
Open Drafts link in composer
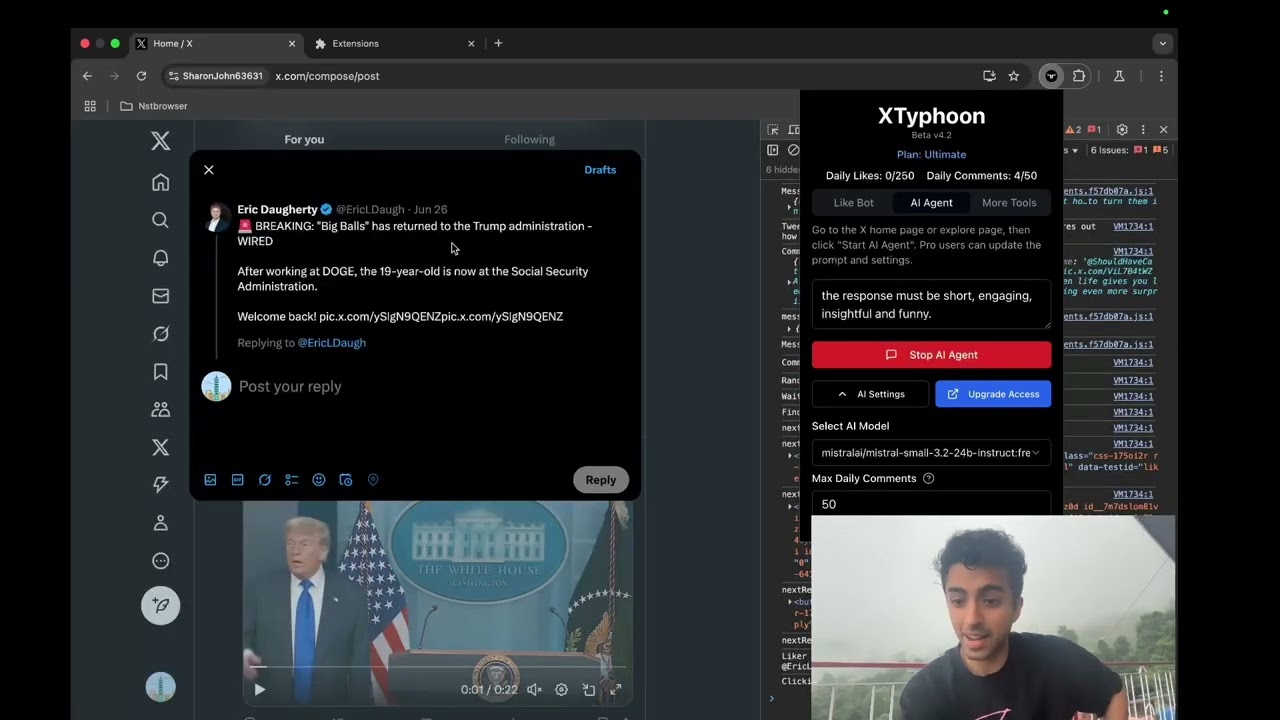tap(600, 170)
